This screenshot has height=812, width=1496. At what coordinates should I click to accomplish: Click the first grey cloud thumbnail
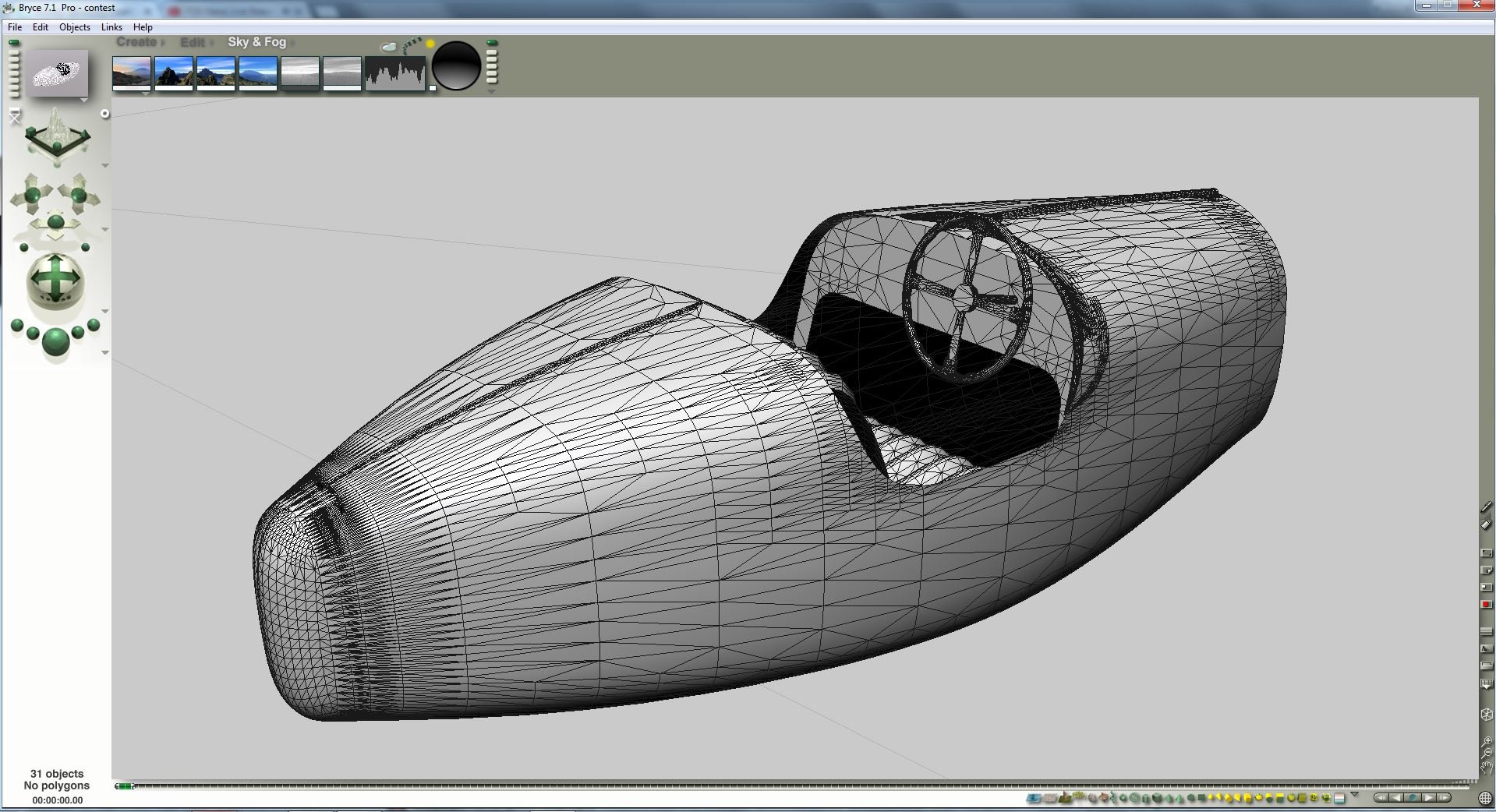[x=300, y=73]
